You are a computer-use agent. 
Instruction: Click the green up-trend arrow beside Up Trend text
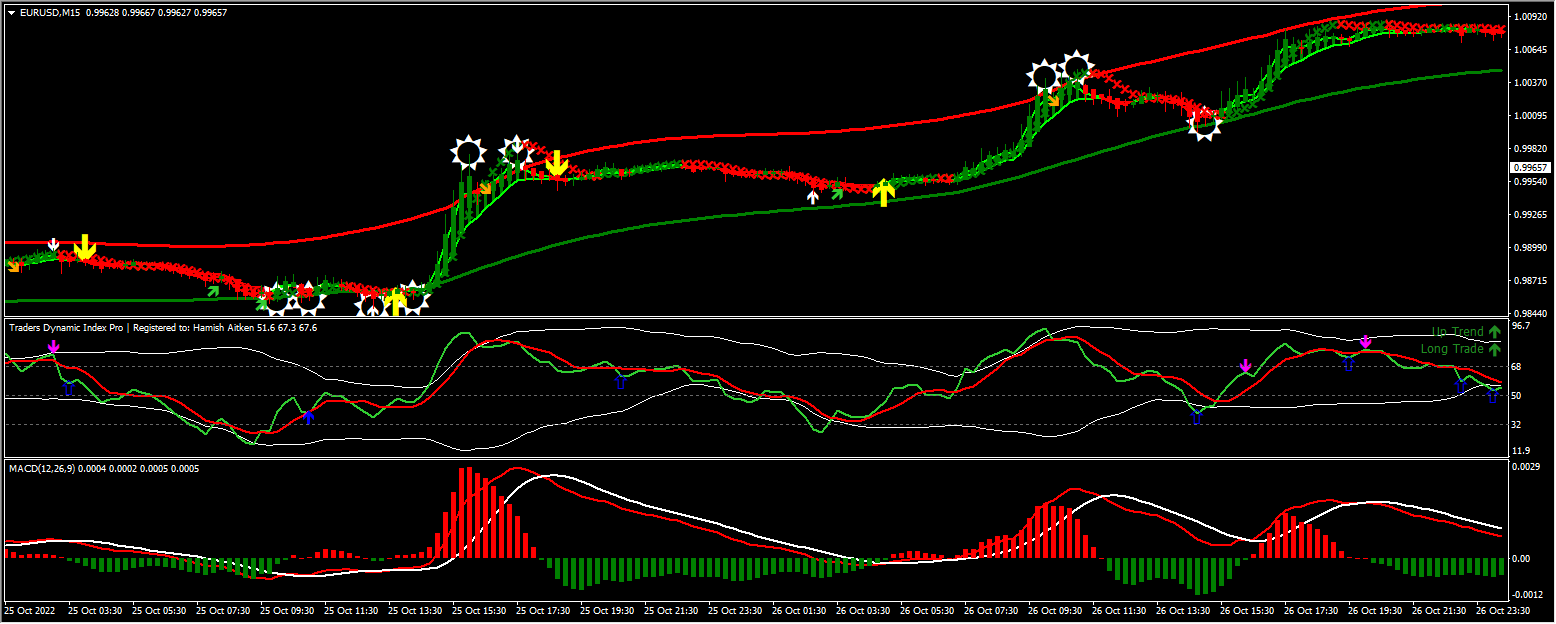(1492, 331)
